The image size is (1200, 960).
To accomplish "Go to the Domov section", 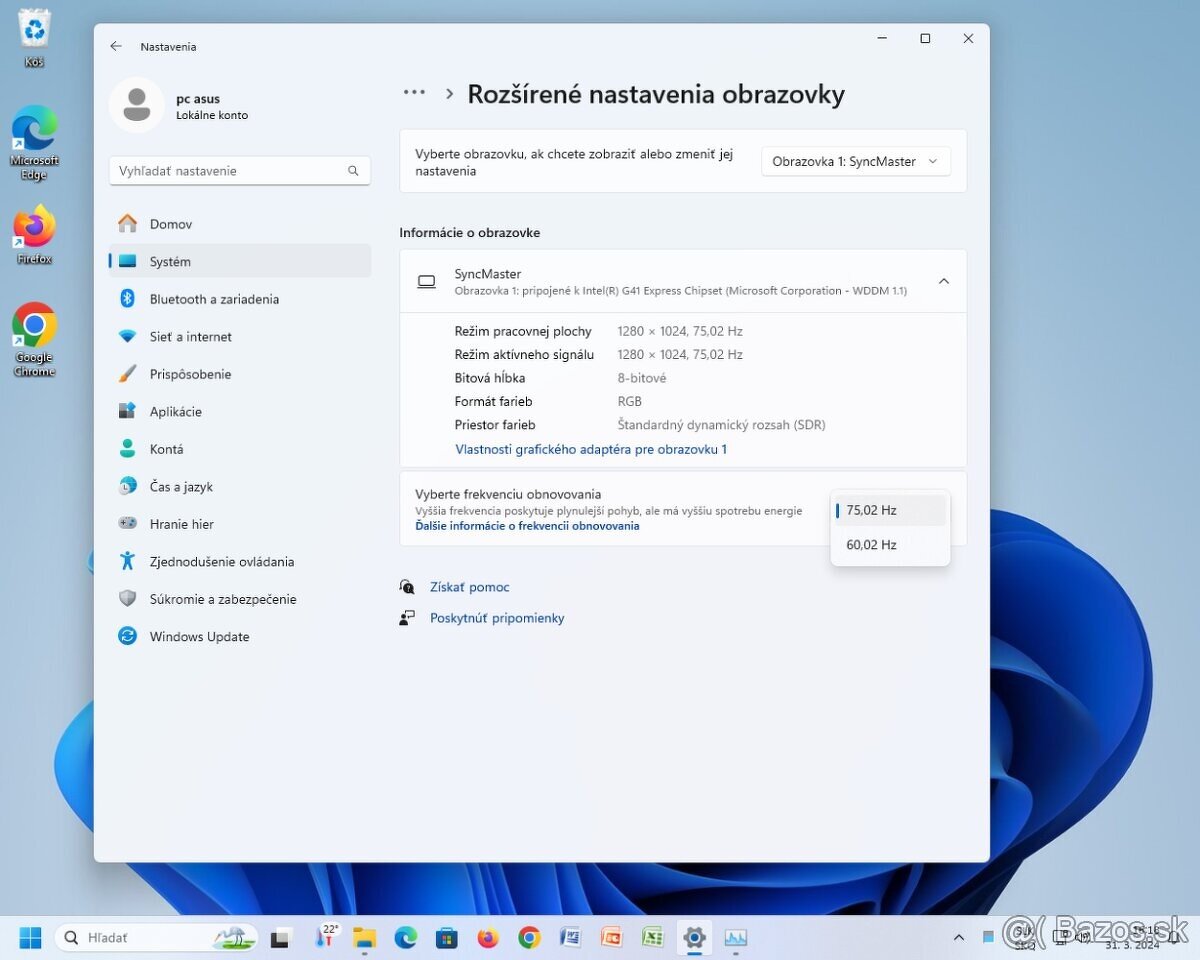I will click(172, 224).
